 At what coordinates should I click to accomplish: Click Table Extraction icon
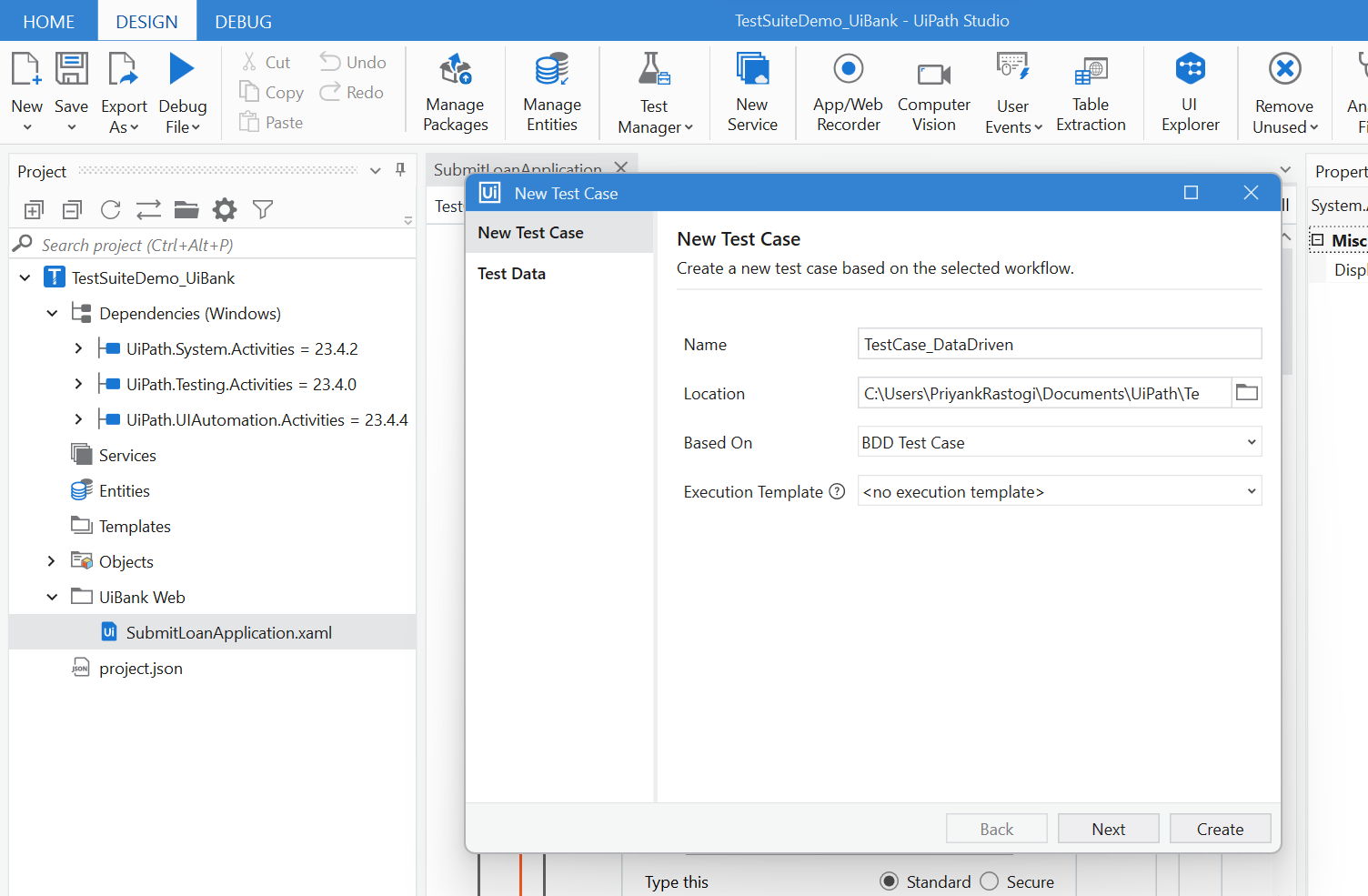[1091, 70]
